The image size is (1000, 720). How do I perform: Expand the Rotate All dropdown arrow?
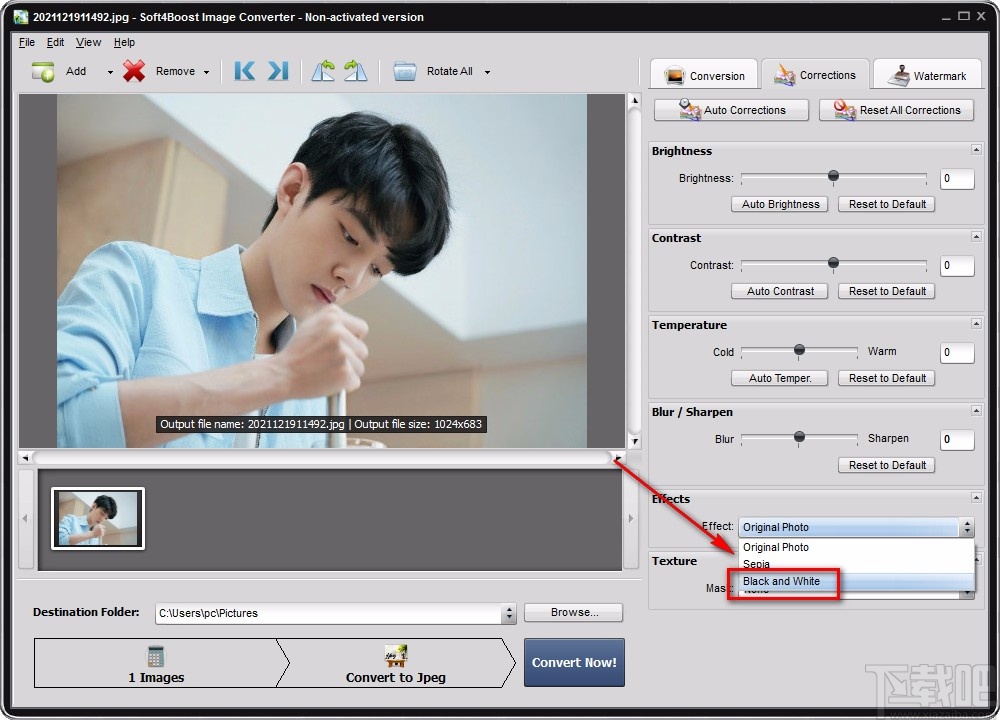487,71
